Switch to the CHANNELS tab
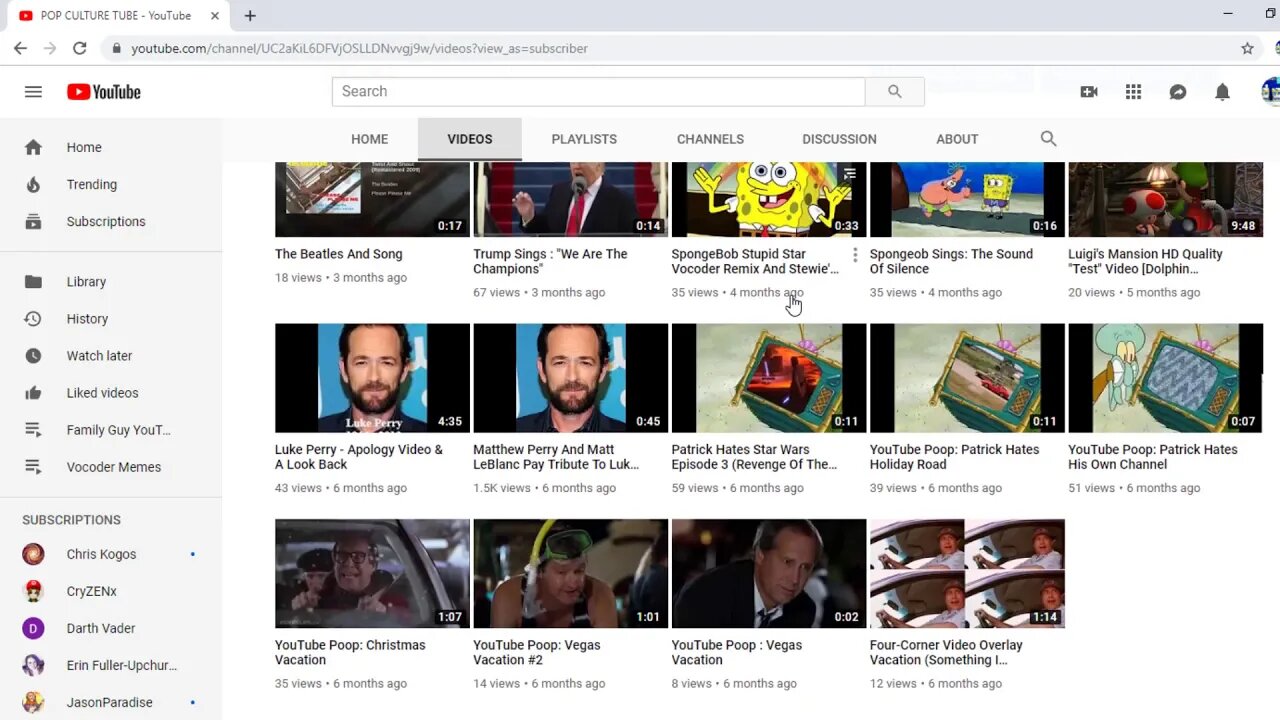Image resolution: width=1280 pixels, height=720 pixels. tap(710, 139)
